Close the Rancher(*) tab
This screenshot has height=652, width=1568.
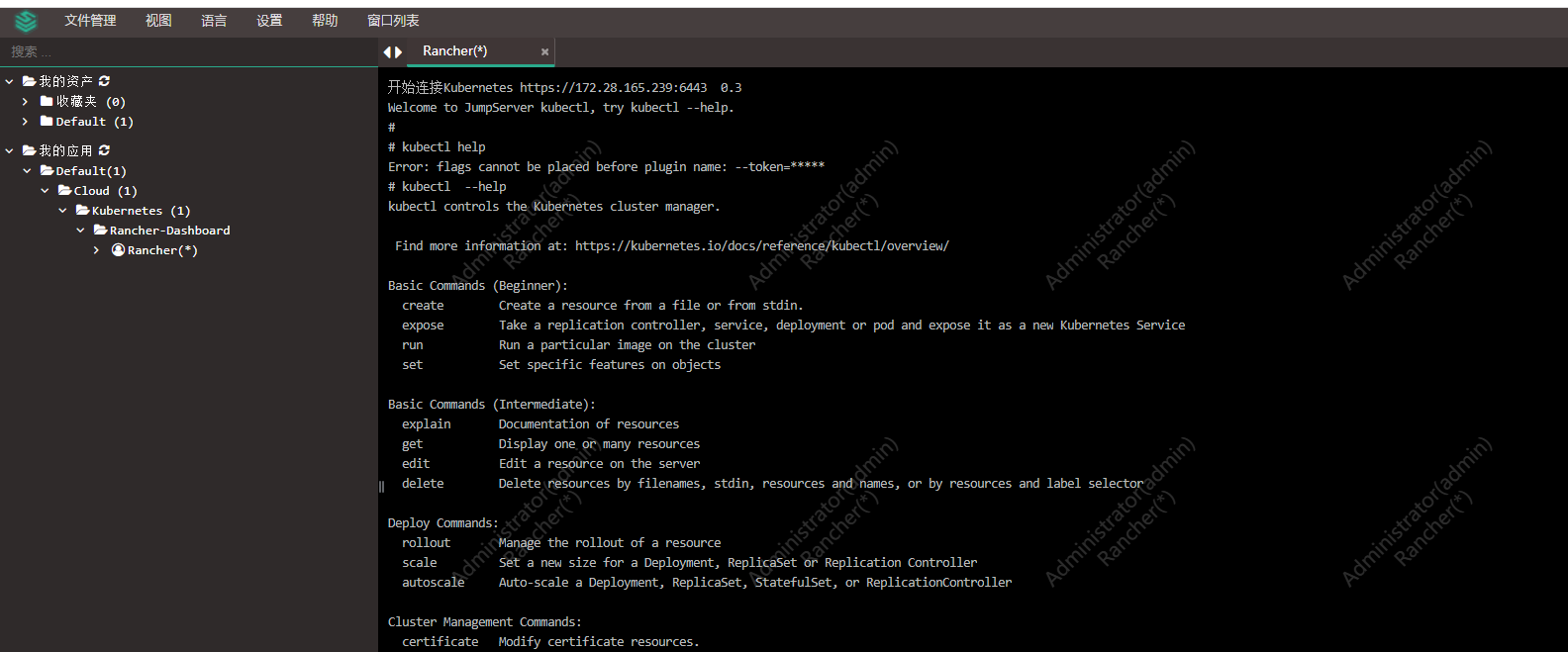[x=544, y=51]
